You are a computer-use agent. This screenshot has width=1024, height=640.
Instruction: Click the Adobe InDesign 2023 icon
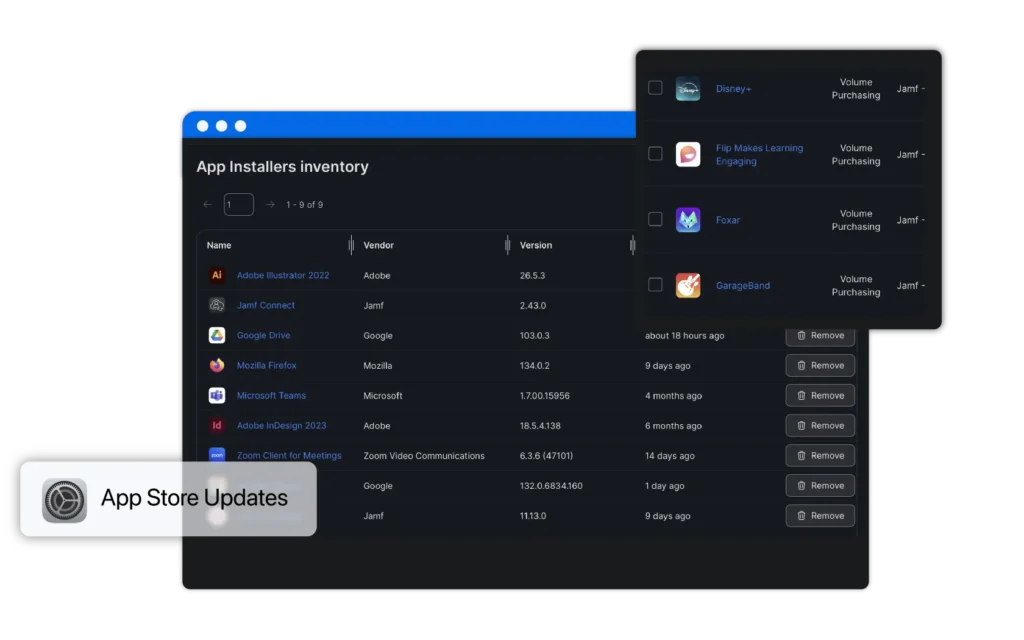point(217,426)
